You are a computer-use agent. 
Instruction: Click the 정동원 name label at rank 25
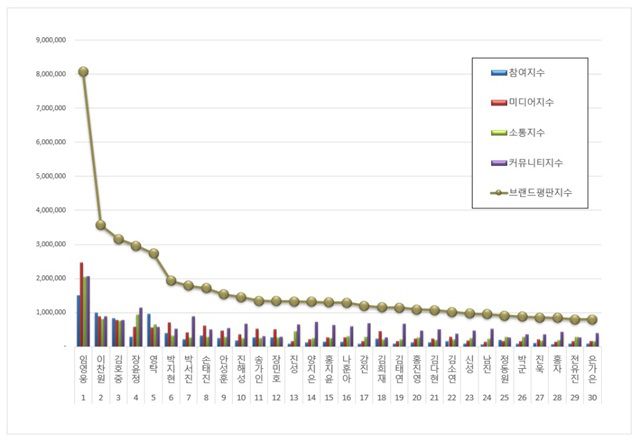(x=504, y=366)
